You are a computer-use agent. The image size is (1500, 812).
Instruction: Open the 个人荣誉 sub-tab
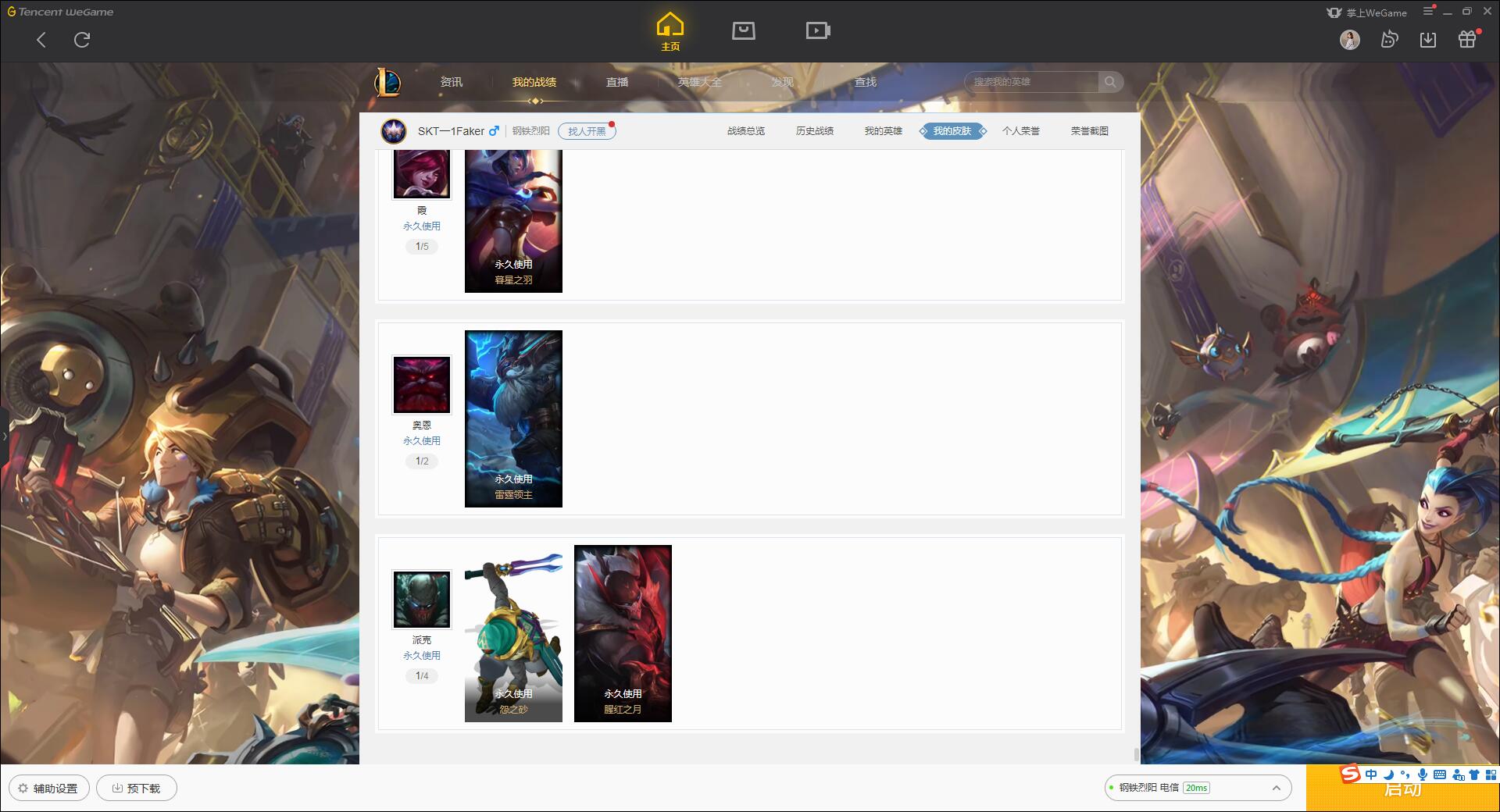1021,131
